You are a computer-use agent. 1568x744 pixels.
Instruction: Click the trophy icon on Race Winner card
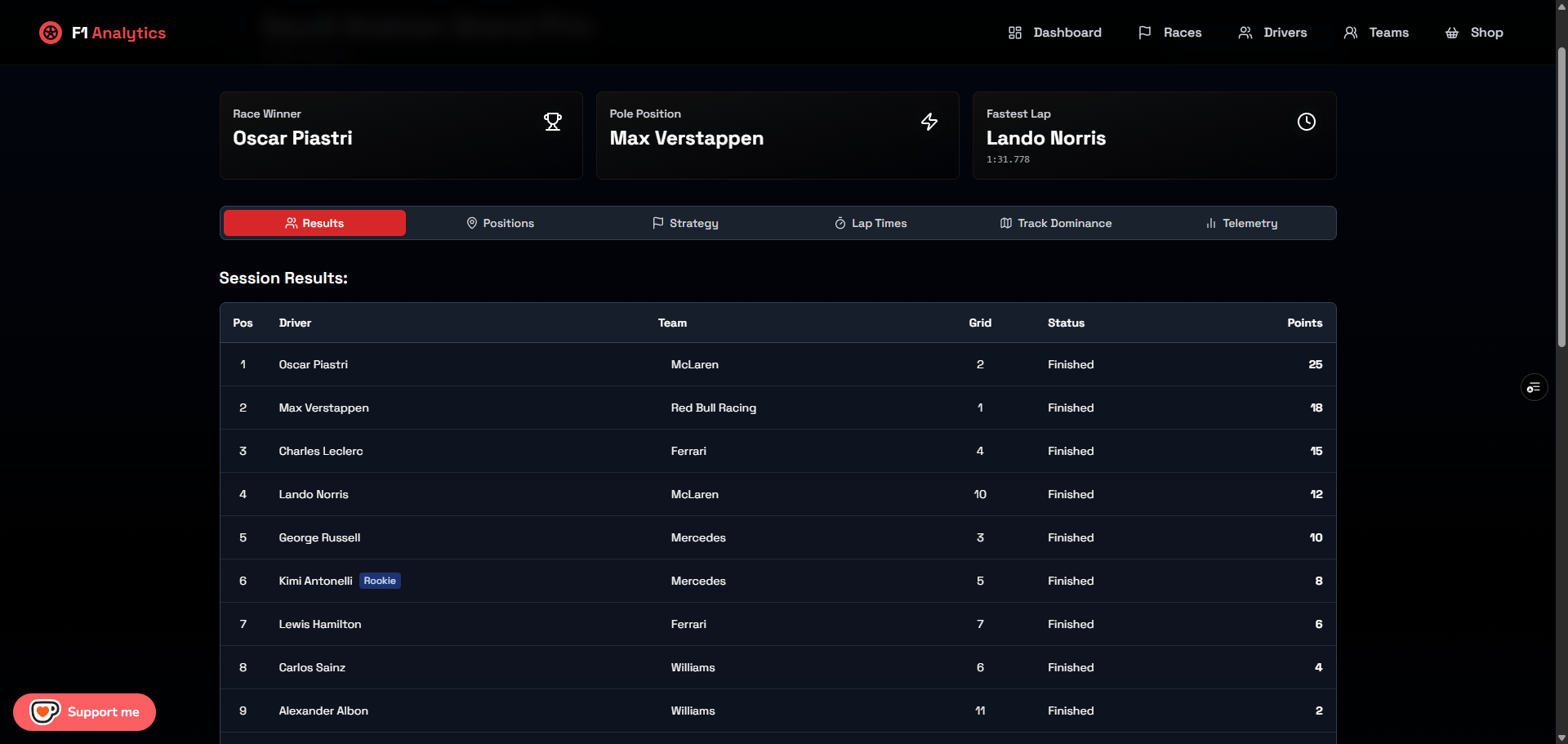(x=553, y=122)
